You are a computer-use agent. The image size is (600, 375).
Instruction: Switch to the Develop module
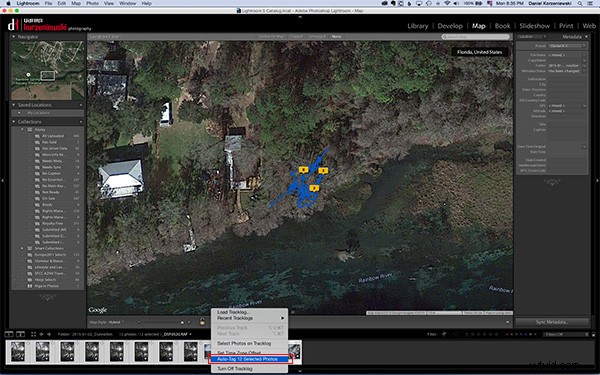pyautogui.click(x=450, y=26)
